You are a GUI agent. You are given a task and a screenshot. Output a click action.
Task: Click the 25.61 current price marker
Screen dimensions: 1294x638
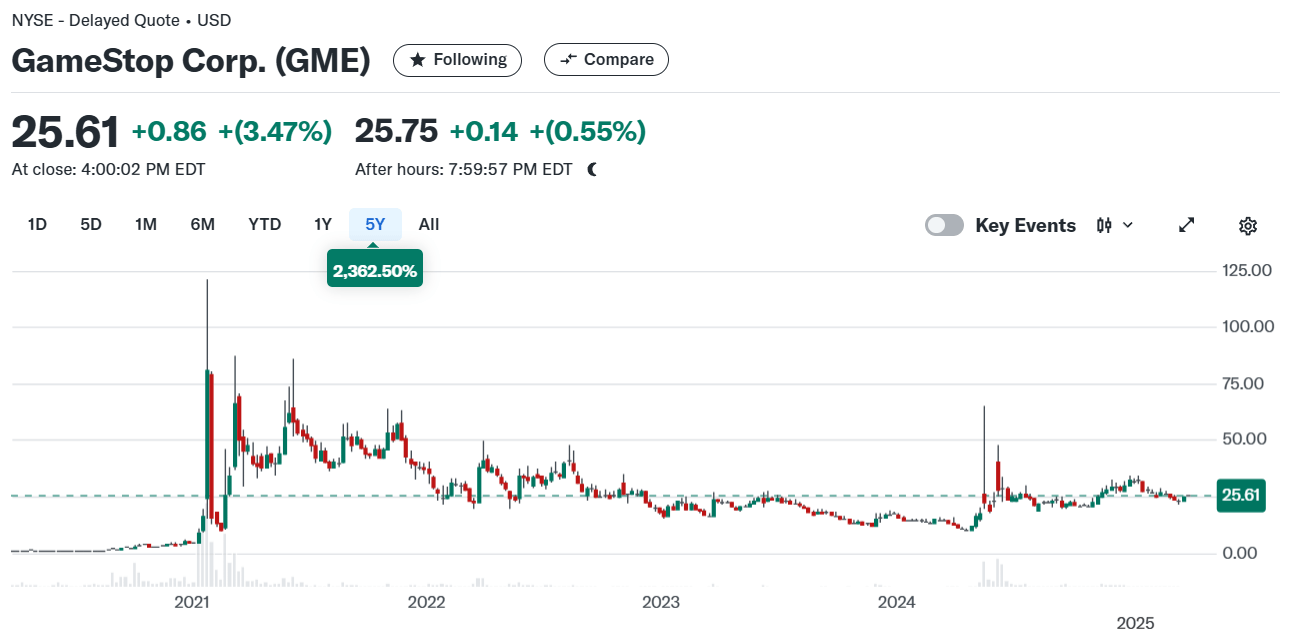point(1241,495)
